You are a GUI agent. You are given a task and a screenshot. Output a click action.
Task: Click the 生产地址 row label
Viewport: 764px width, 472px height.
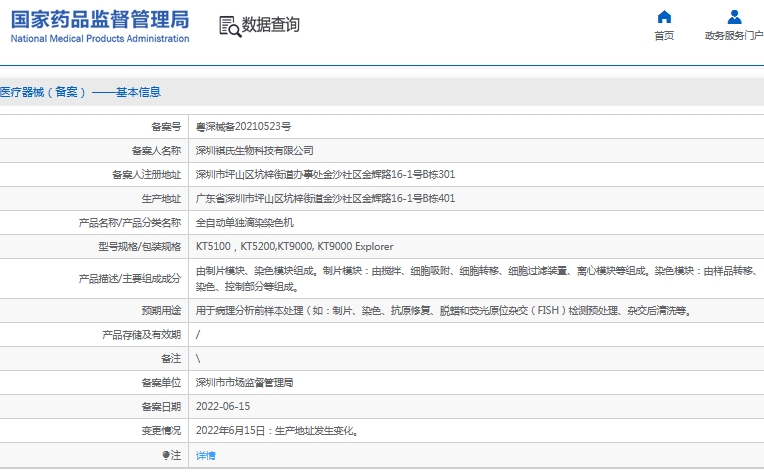click(161, 198)
